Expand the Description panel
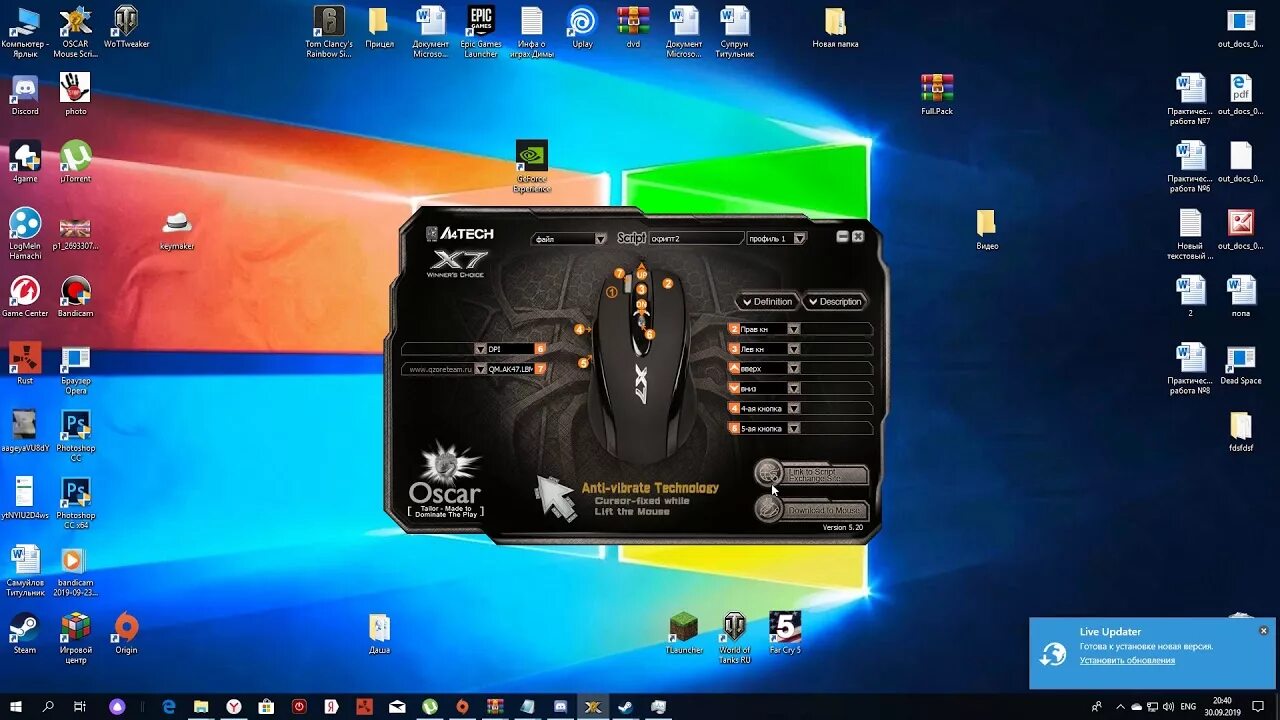 [834, 301]
